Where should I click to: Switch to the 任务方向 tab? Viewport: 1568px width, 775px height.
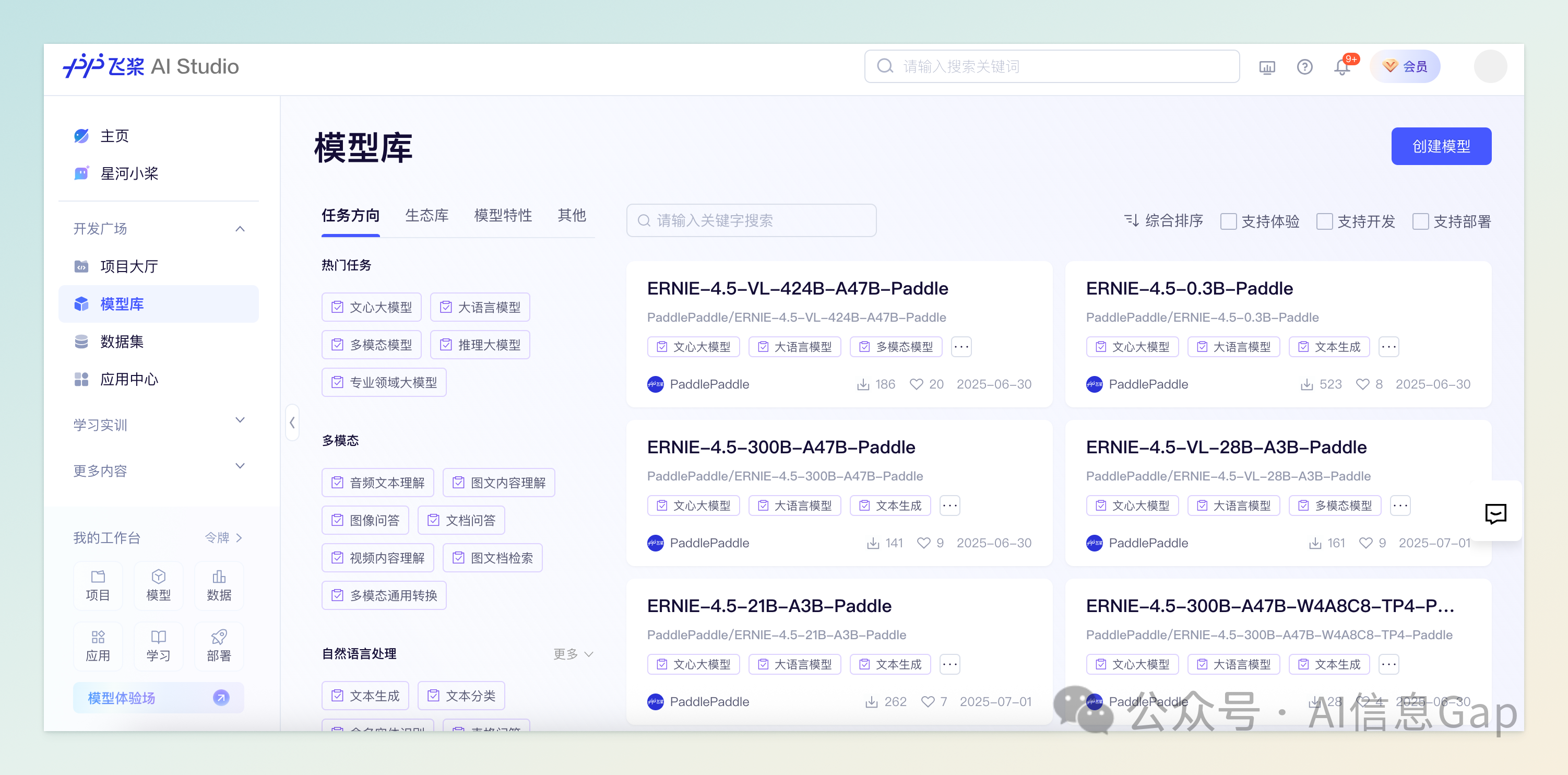point(351,216)
